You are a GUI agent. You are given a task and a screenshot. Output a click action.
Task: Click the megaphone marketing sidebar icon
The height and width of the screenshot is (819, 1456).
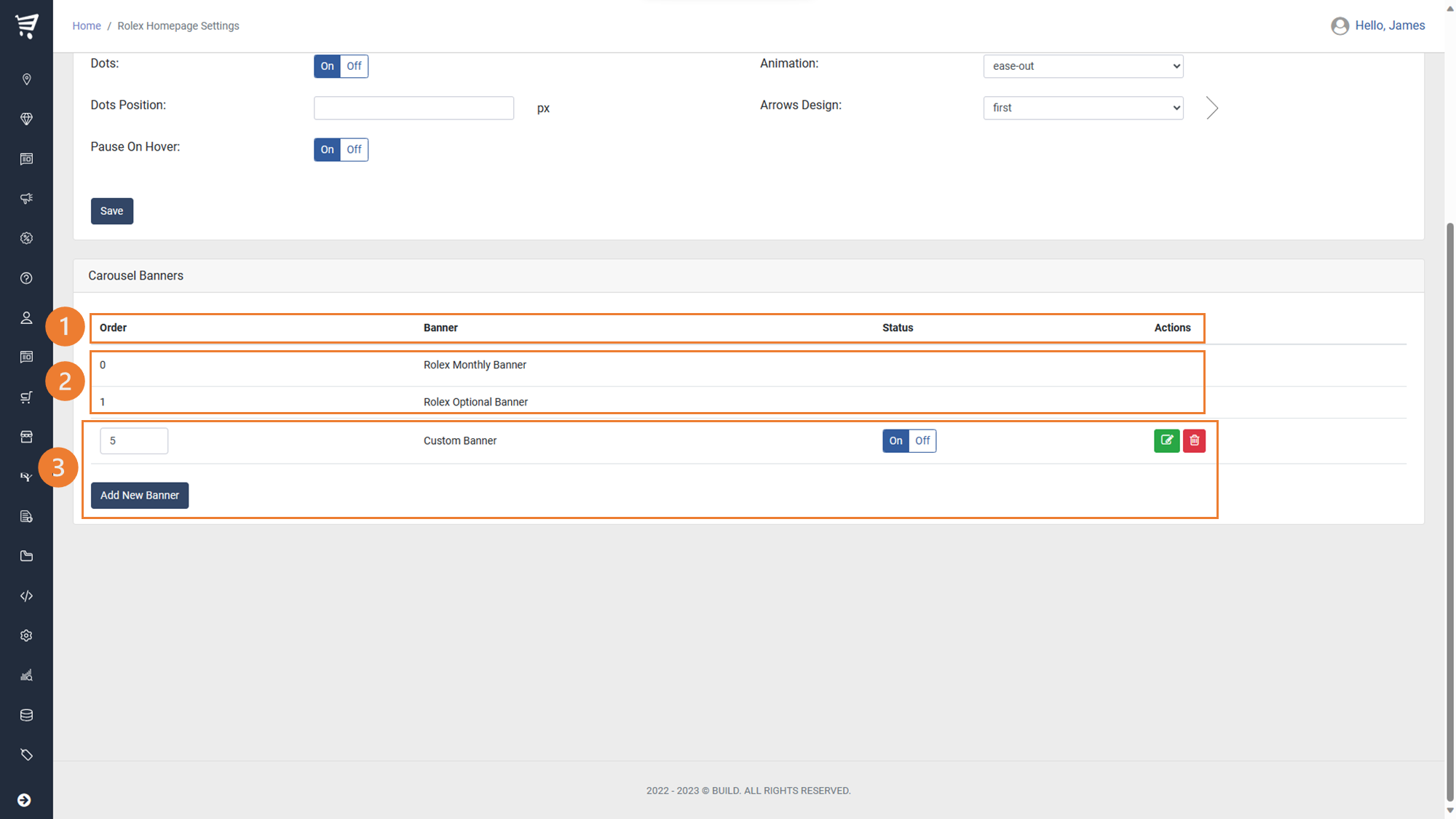click(26, 198)
